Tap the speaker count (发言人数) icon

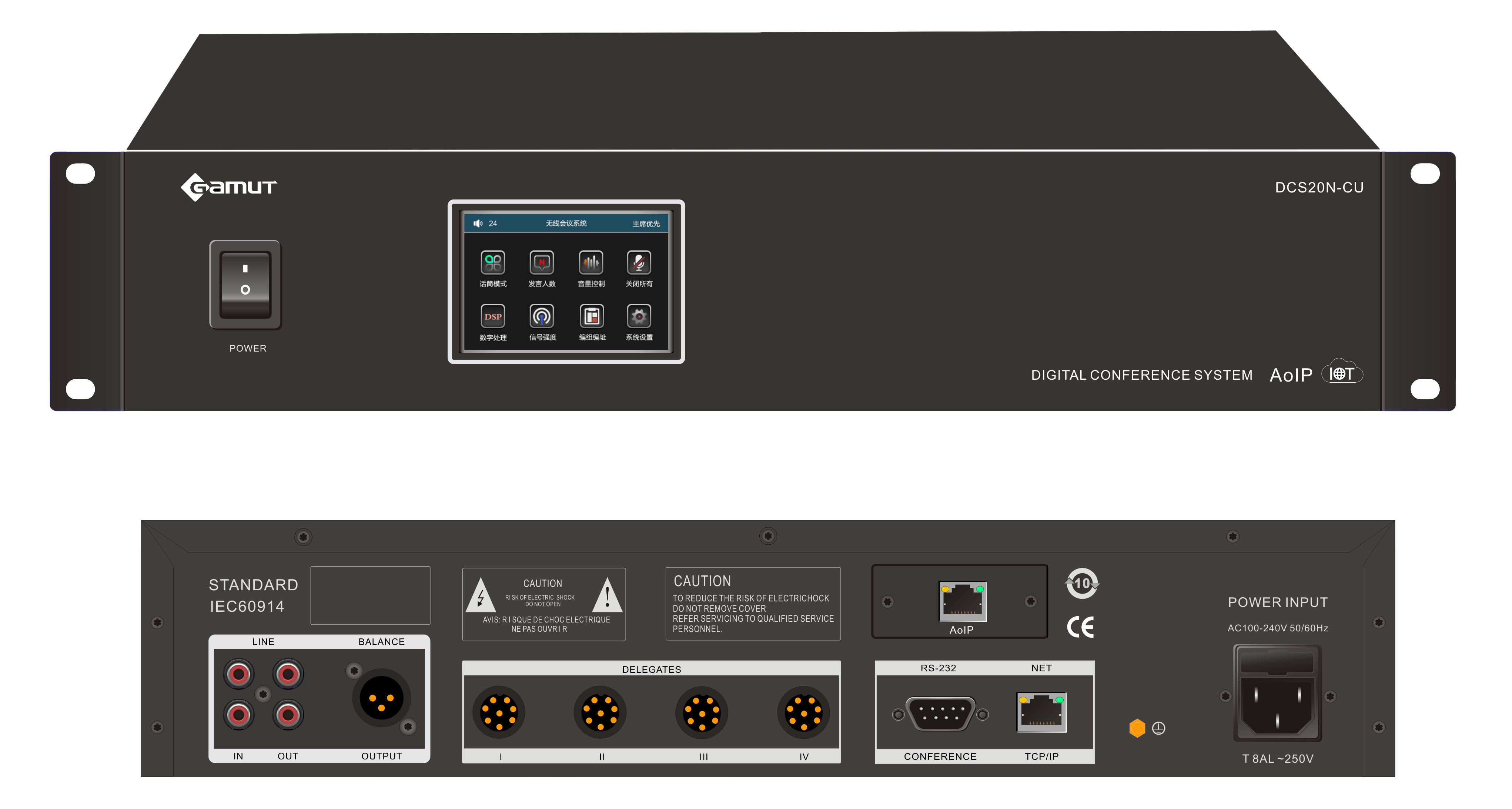click(541, 263)
